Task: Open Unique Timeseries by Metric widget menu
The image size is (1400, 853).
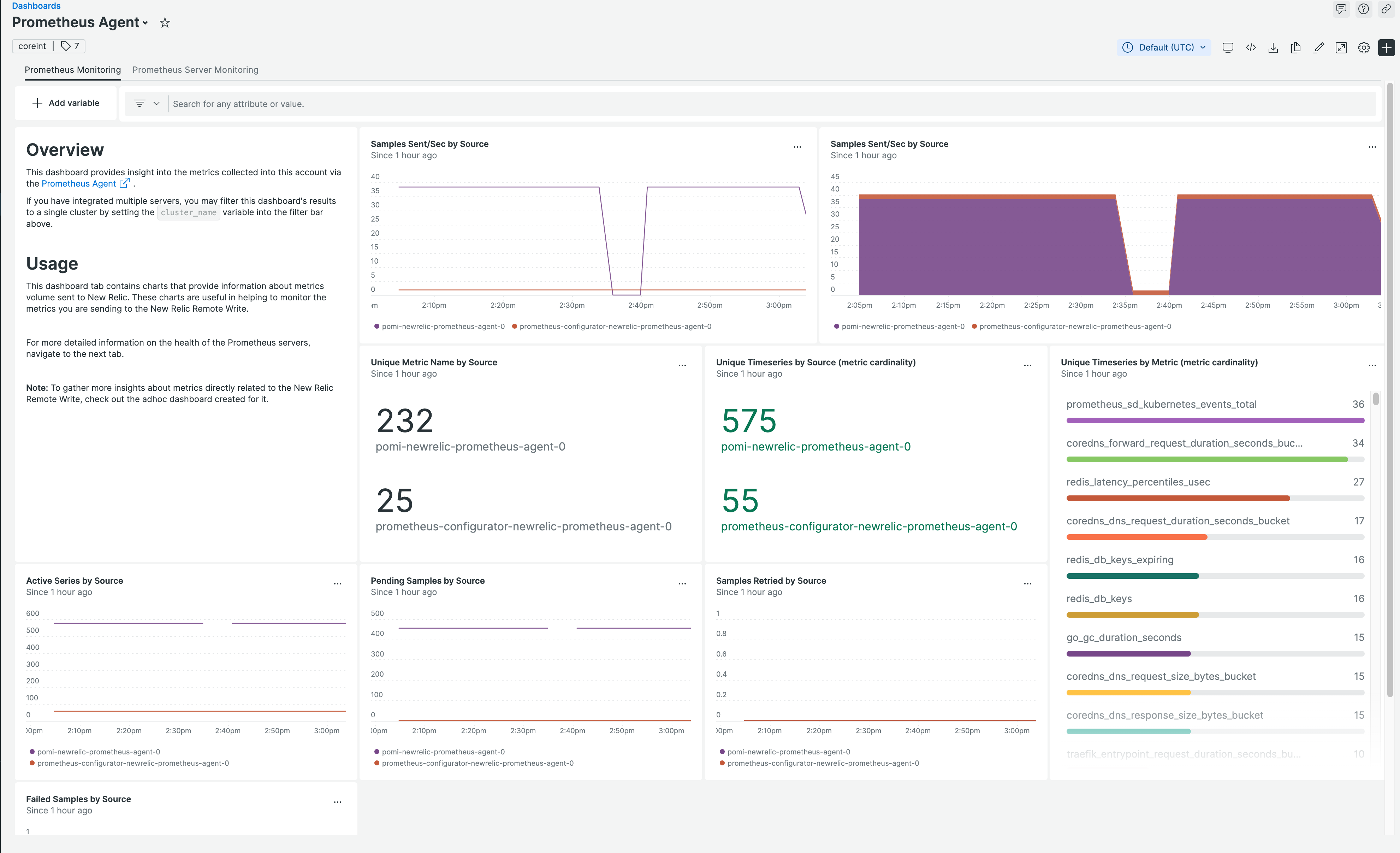Action: (1372, 365)
